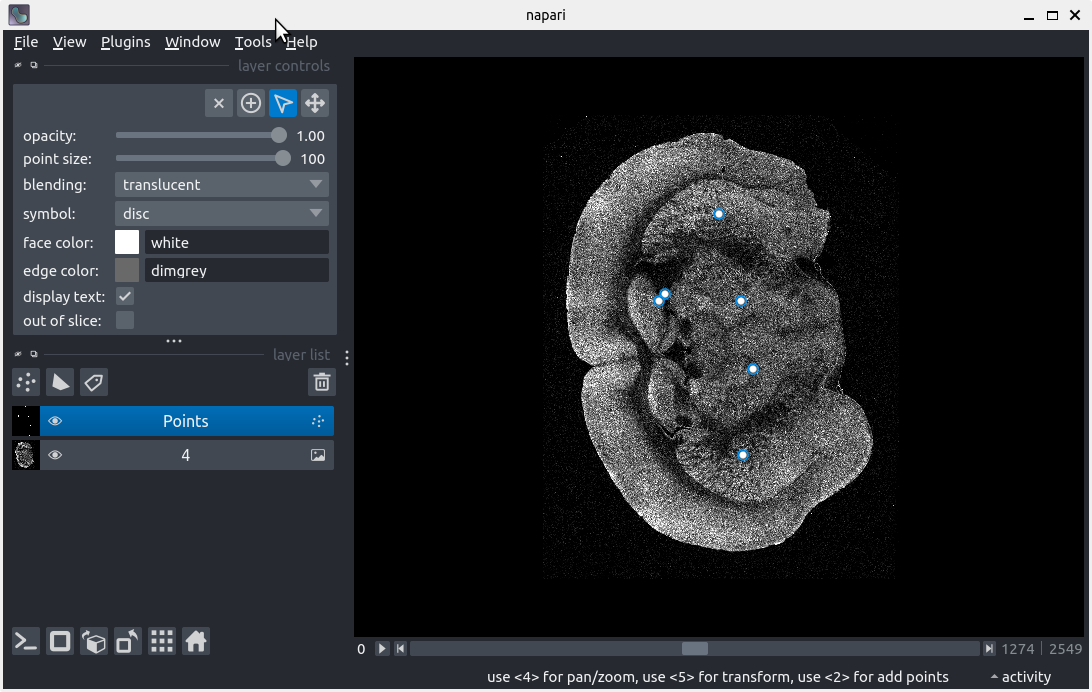Reset view with home icon
Screen dimensions: 1092x692
tap(196, 642)
